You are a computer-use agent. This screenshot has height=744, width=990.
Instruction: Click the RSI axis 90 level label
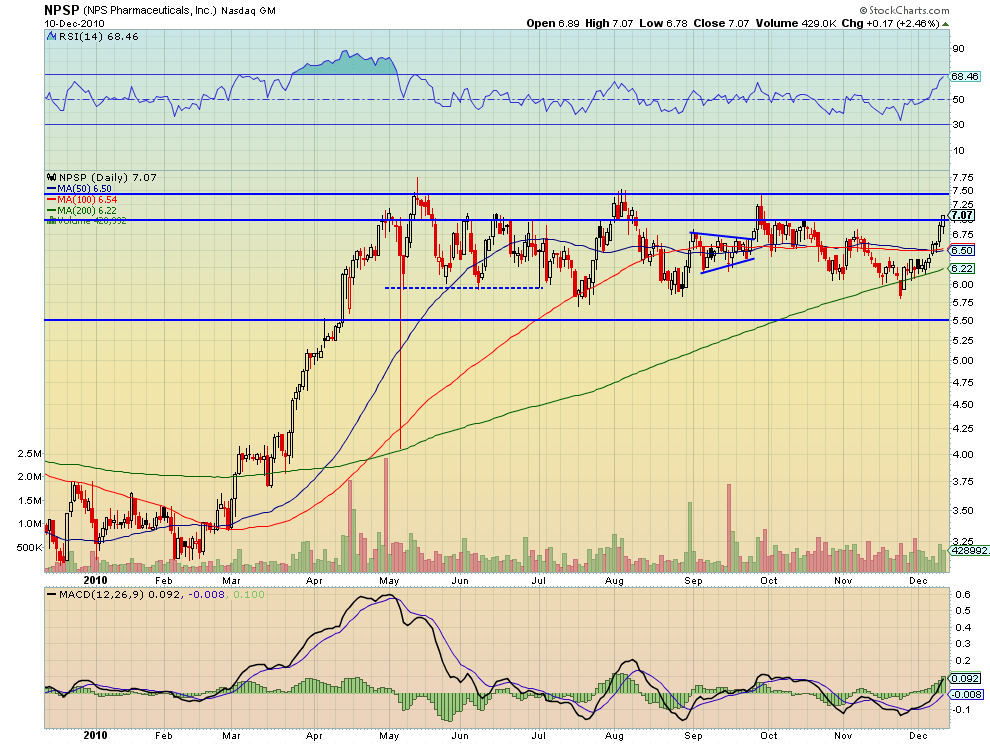[x=958, y=49]
